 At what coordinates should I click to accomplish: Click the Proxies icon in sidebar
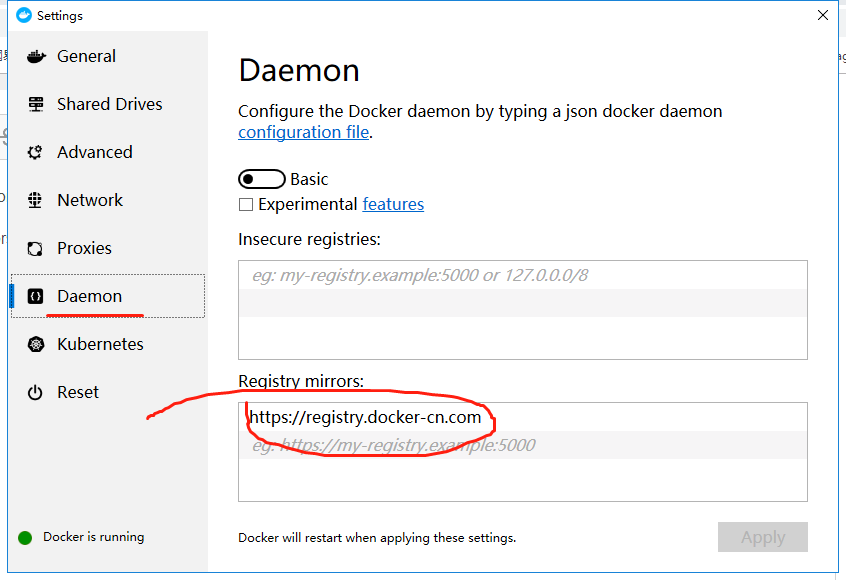point(35,248)
